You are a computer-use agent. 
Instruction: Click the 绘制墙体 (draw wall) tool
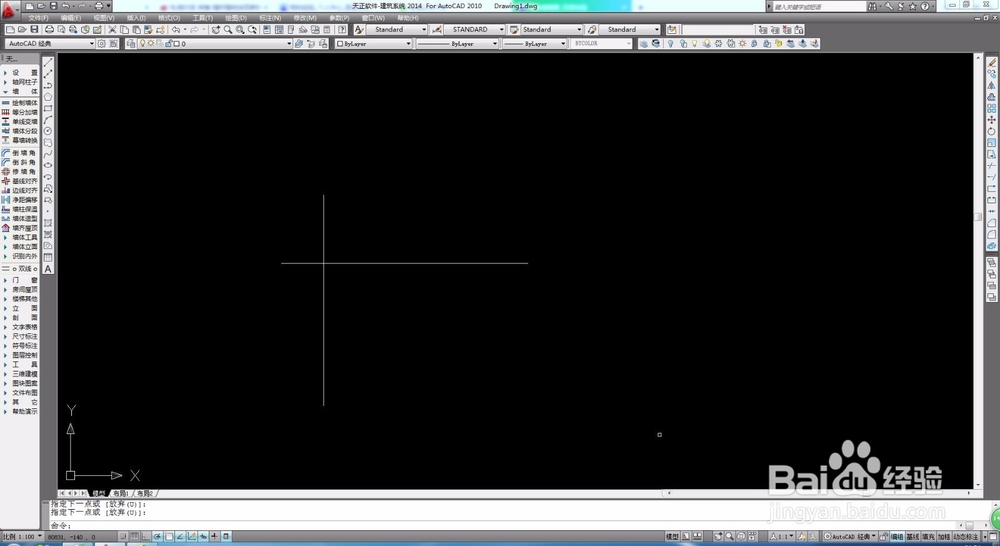[20, 103]
